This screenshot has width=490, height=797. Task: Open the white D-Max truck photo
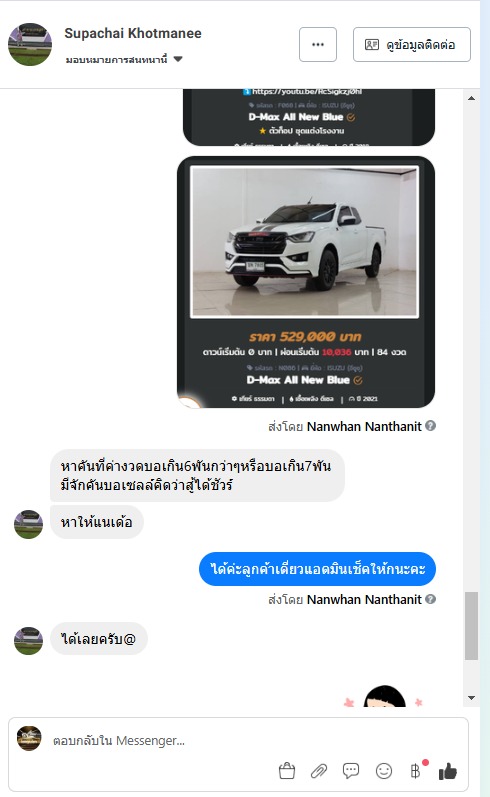(304, 242)
